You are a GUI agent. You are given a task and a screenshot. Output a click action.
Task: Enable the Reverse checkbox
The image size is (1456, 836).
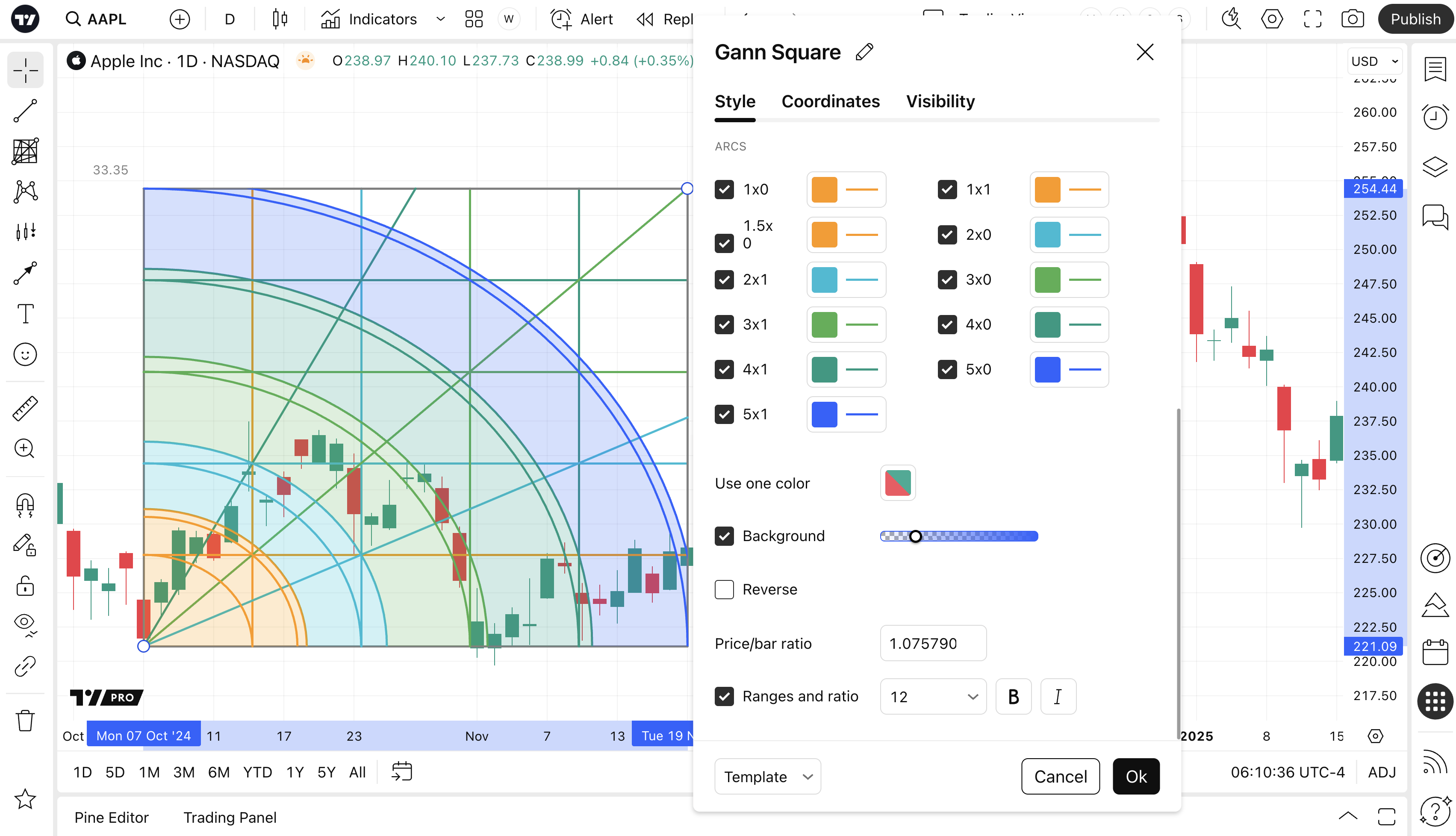pos(724,589)
